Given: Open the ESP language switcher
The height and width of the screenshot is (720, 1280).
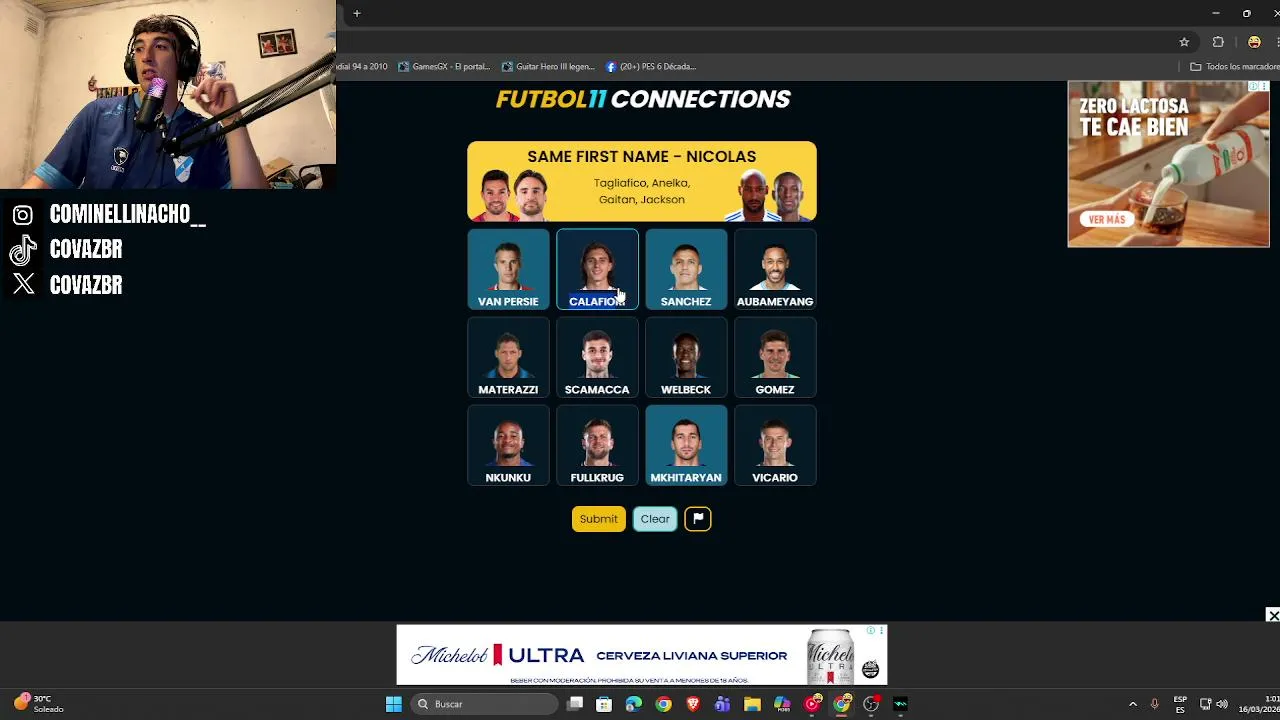Looking at the screenshot, I should pyautogui.click(x=1180, y=704).
